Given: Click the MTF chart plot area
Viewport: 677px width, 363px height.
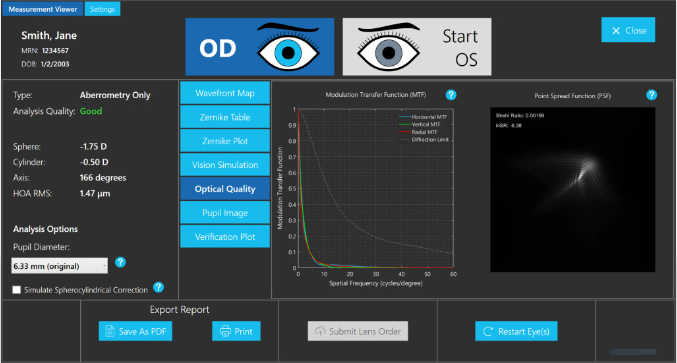Looking at the screenshot, I should point(376,188).
